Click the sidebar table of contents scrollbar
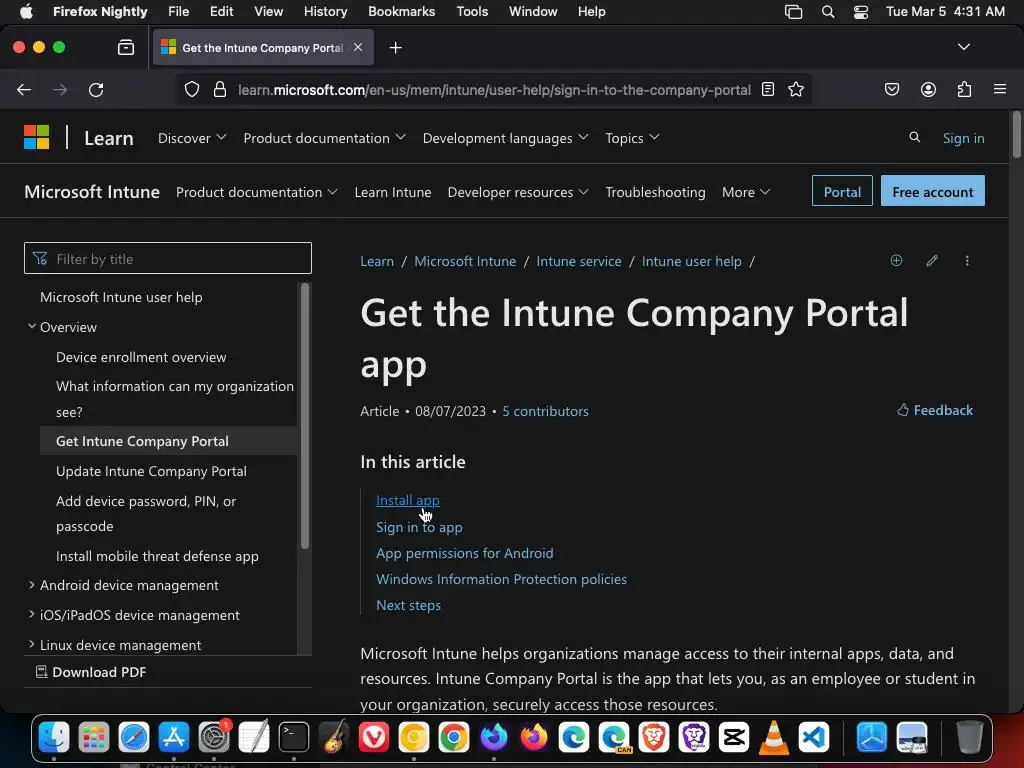 pyautogui.click(x=305, y=415)
